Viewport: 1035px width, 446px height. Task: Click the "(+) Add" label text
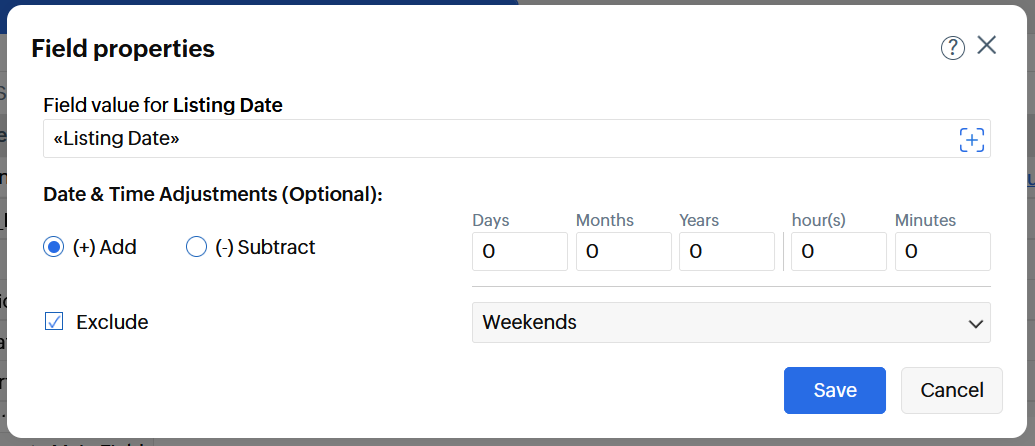(x=104, y=248)
